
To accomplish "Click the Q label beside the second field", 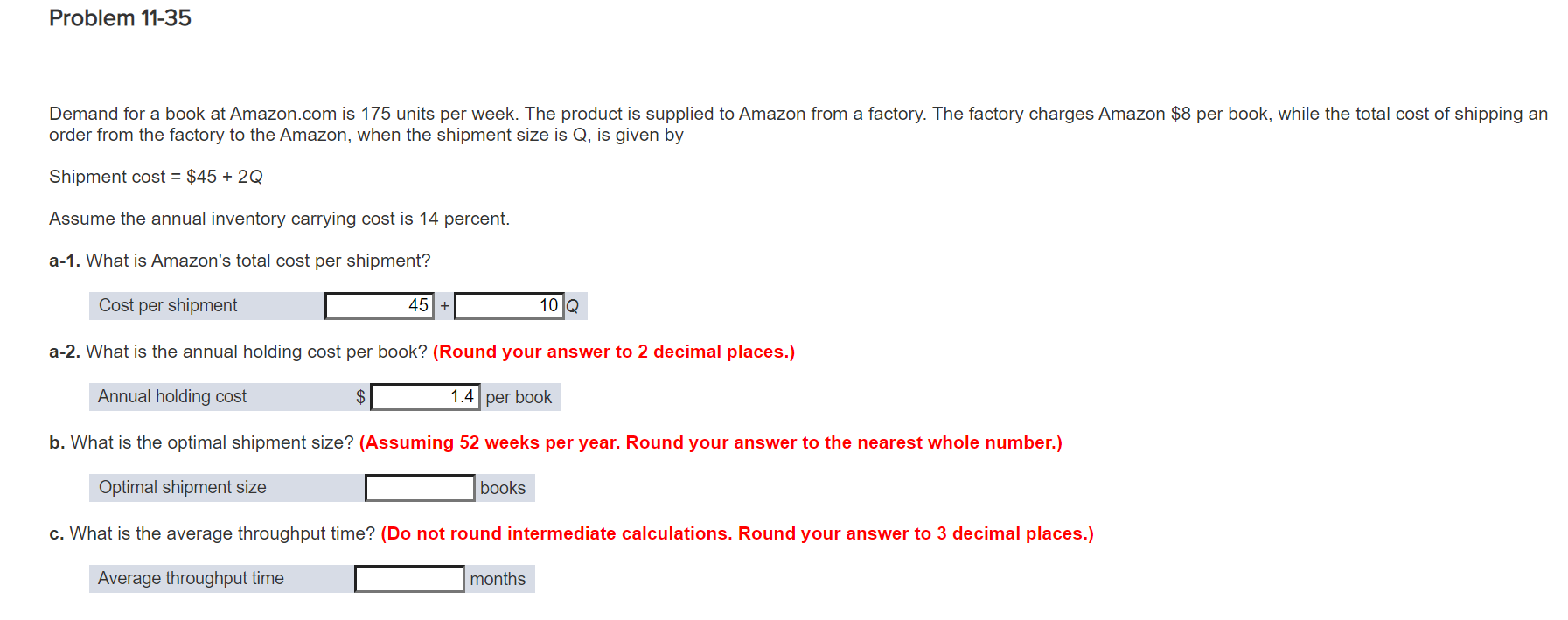I will [573, 305].
